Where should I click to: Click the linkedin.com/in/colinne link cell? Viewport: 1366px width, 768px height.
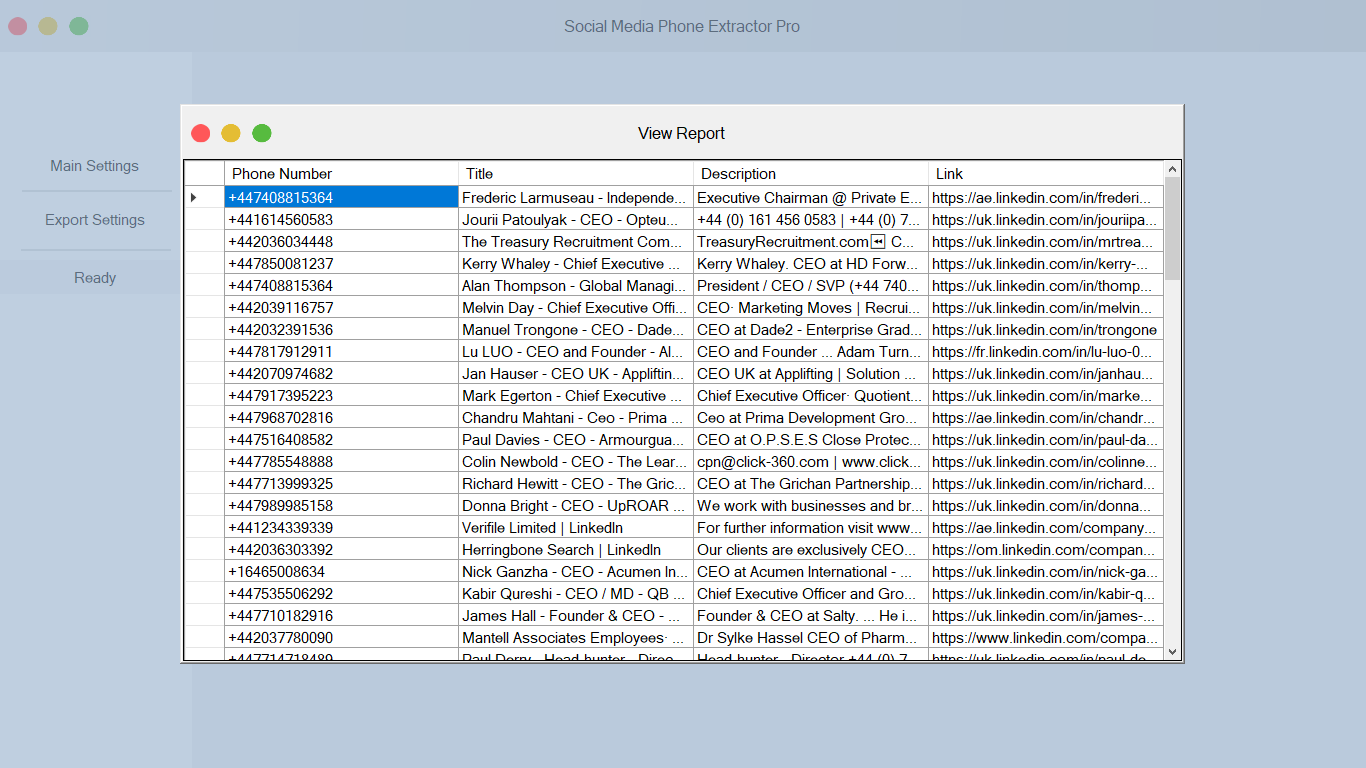(1046, 462)
